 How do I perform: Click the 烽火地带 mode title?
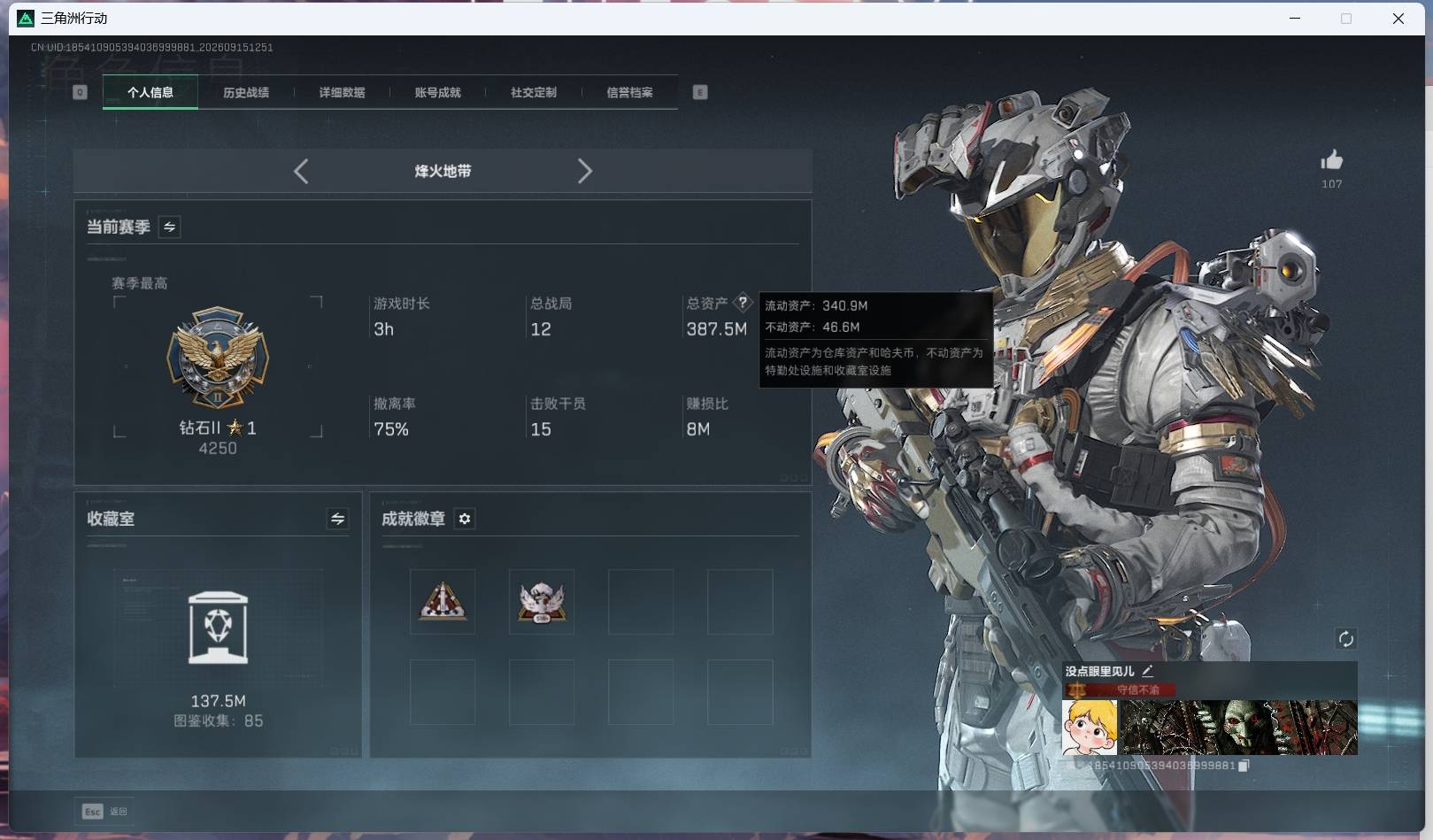(443, 171)
